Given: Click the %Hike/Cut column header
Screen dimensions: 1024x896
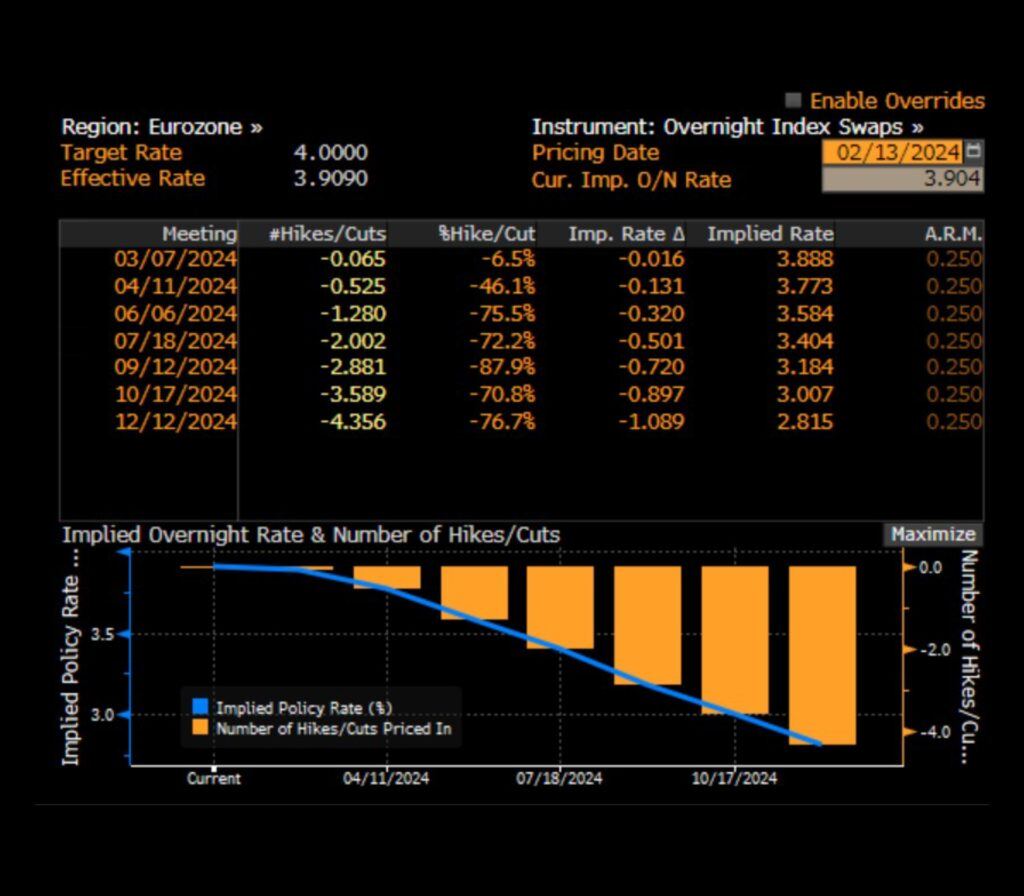Looking at the screenshot, I should pos(487,233).
